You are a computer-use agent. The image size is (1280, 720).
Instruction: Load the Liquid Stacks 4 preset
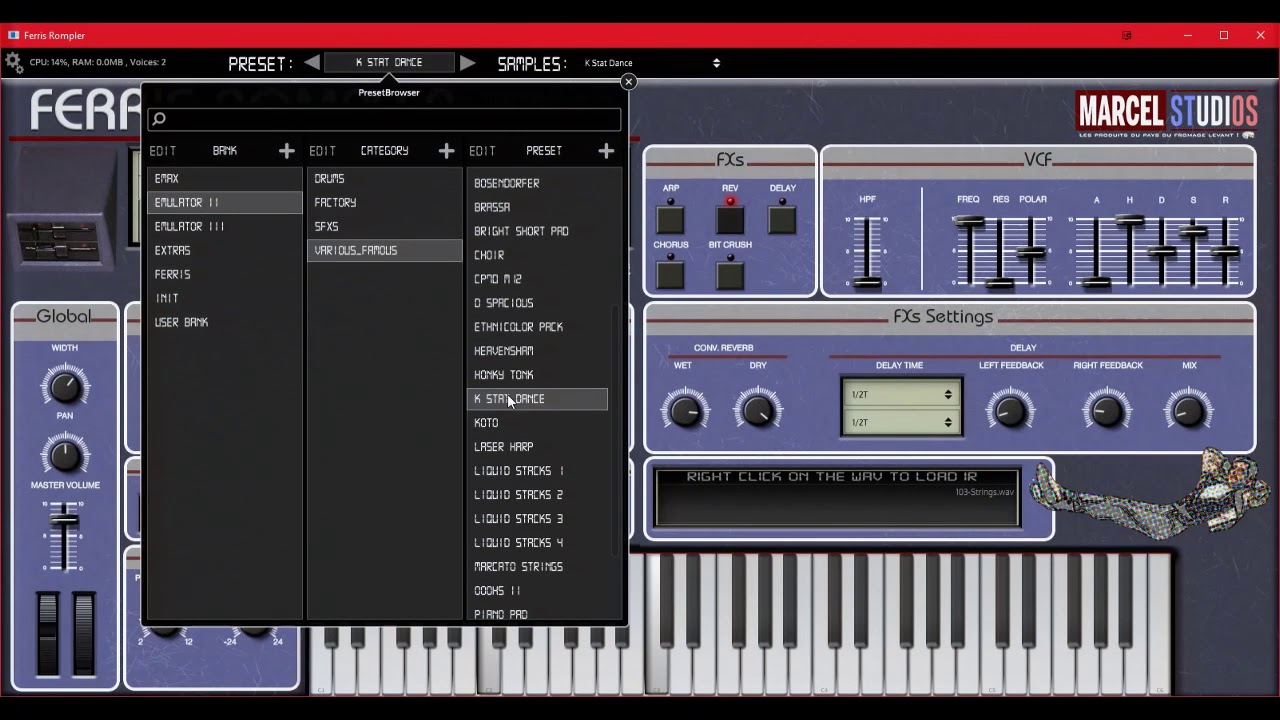(538, 543)
